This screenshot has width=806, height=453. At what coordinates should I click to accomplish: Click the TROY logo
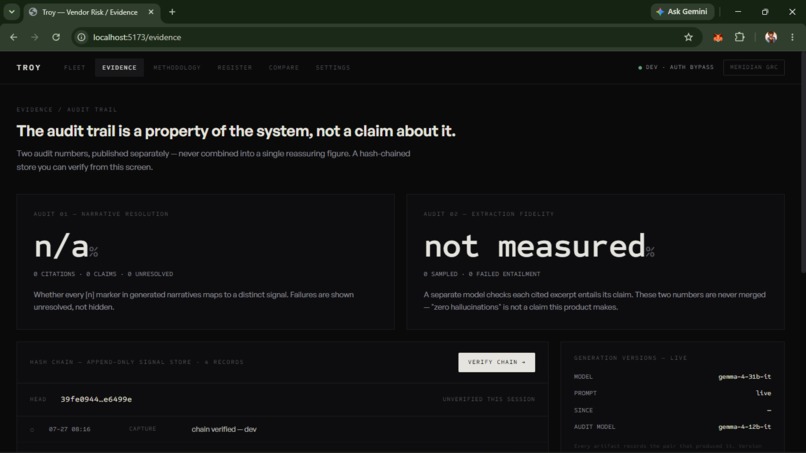[x=29, y=67]
